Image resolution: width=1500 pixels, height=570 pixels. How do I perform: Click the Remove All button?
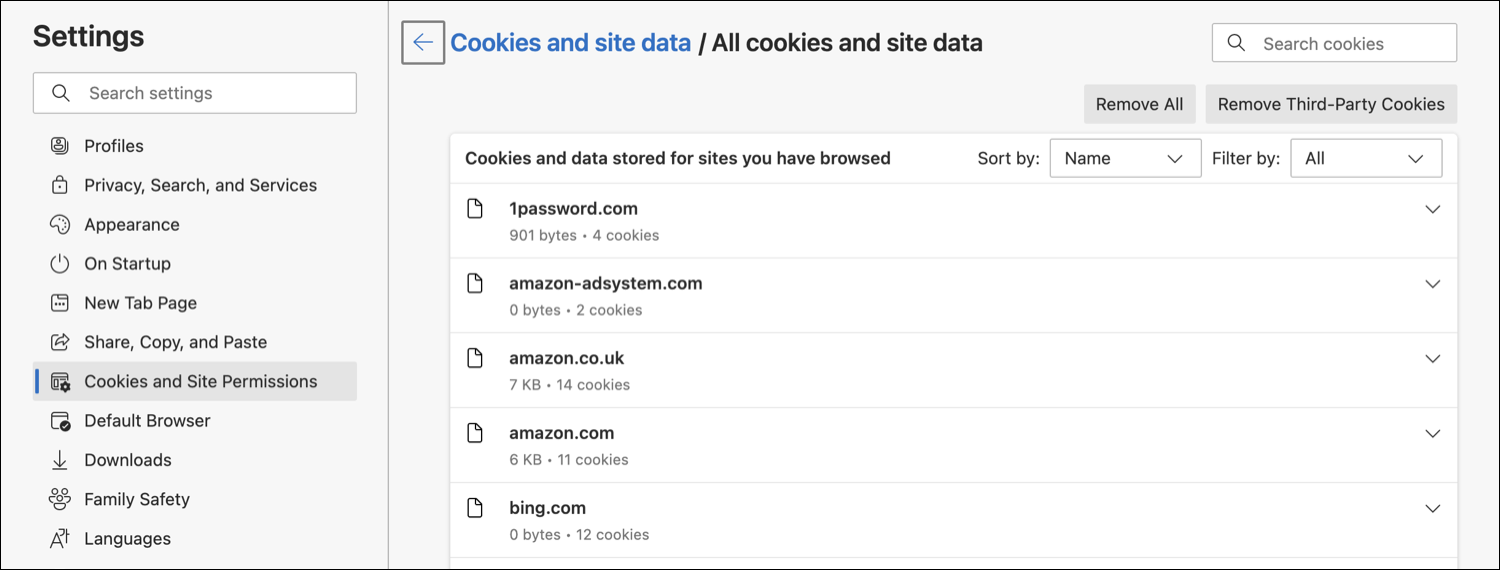pyautogui.click(x=1139, y=104)
